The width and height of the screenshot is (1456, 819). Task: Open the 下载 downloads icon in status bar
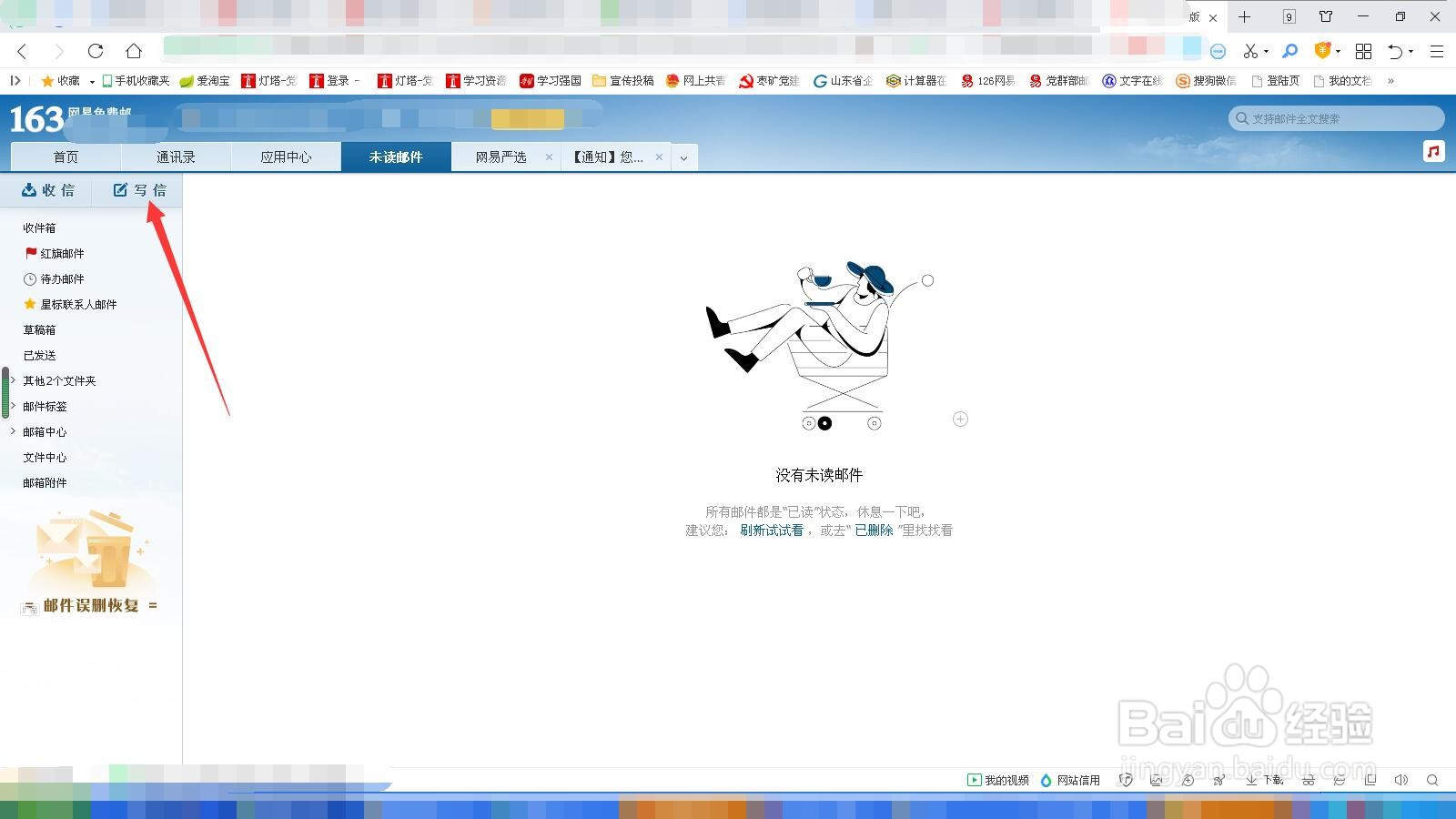[x=1260, y=781]
